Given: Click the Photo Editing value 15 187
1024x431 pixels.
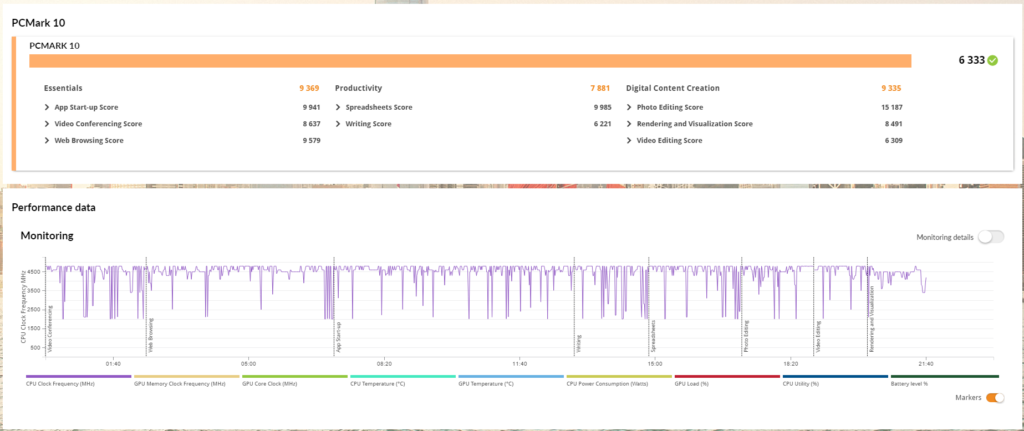Looking at the screenshot, I should 891,107.
